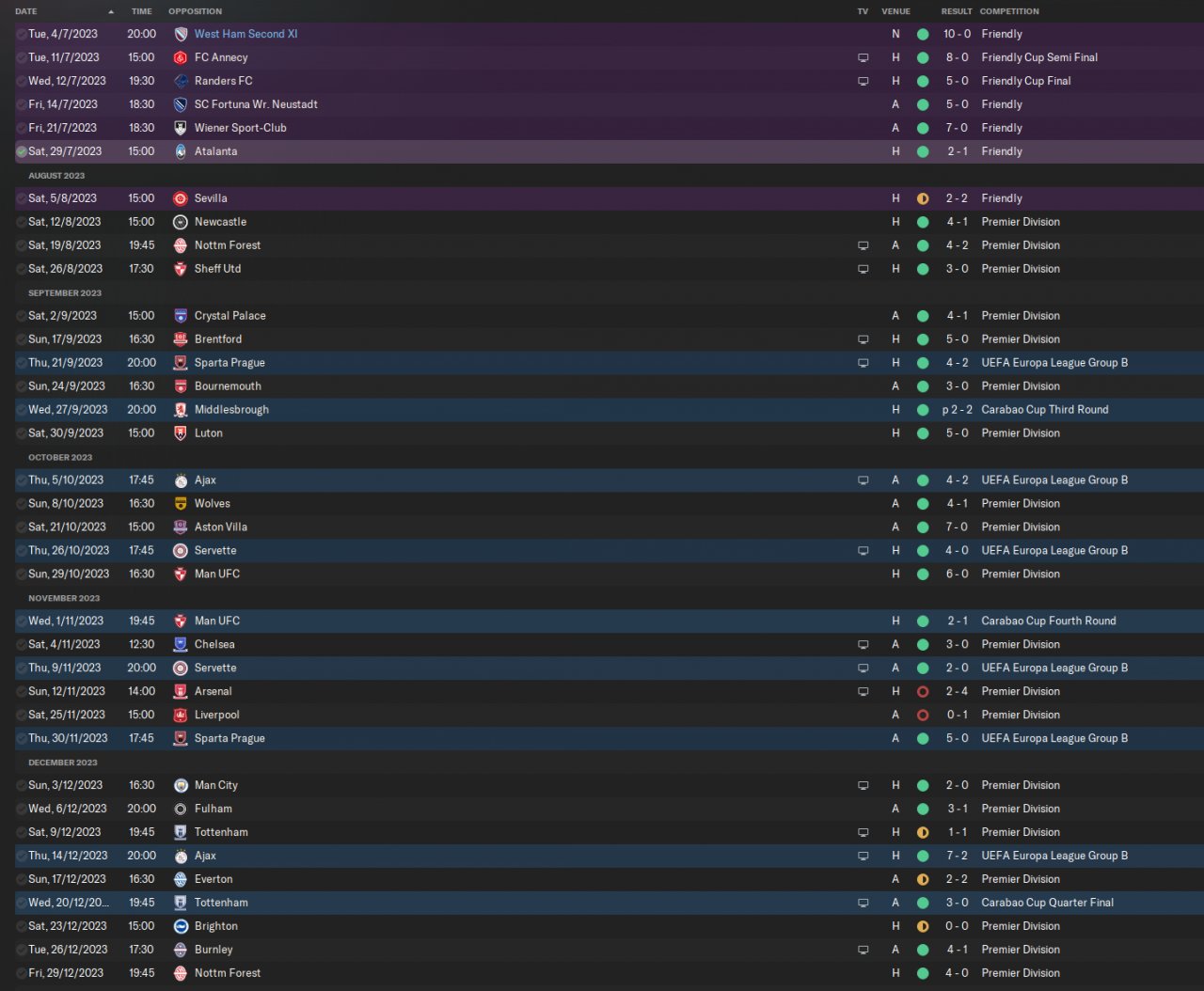Viewport: 1204px width, 991px height.
Task: Sort fixtures by the Competition column header
Action: point(1009,11)
